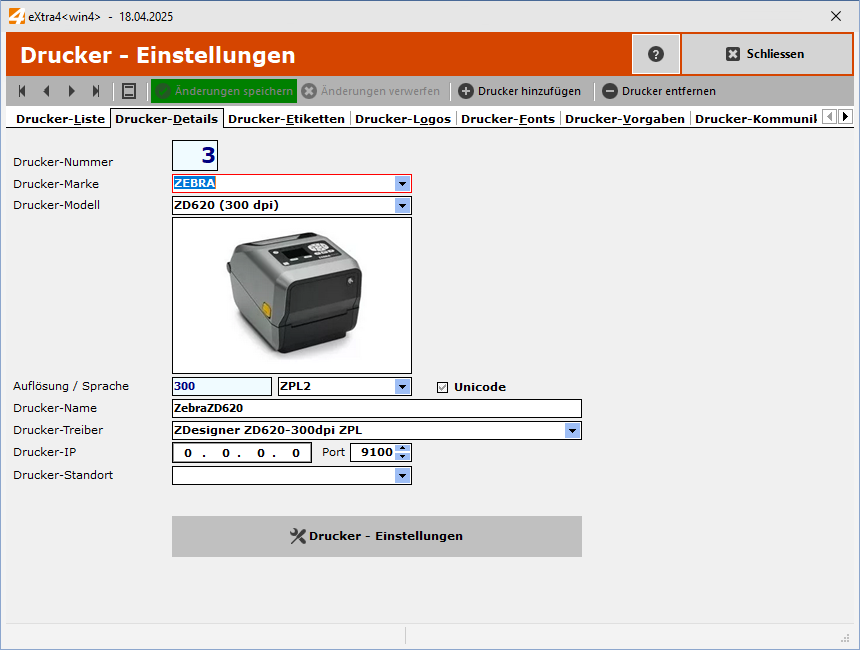The image size is (860, 650).
Task: Switch to the Drucker-Etiketten tab
Action: click(286, 117)
